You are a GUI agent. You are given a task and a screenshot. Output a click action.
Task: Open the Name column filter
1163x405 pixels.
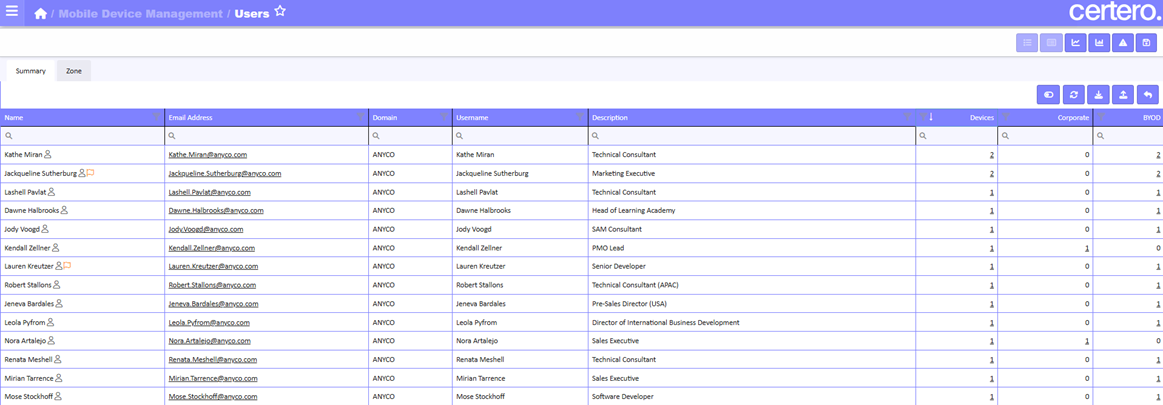(157, 116)
